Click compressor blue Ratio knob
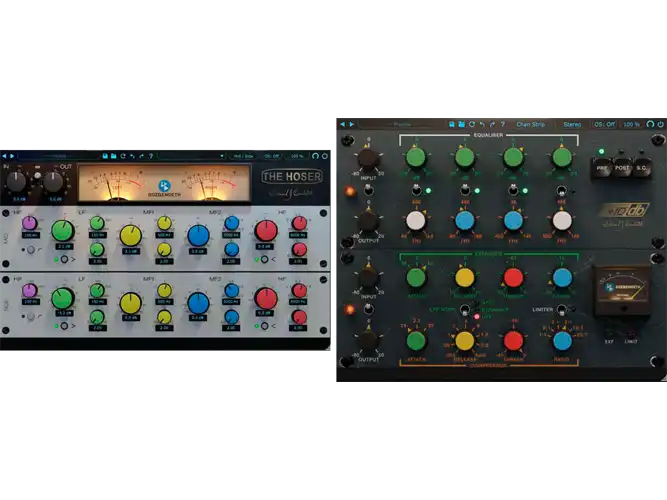The width and height of the screenshot is (667, 500). click(x=562, y=341)
